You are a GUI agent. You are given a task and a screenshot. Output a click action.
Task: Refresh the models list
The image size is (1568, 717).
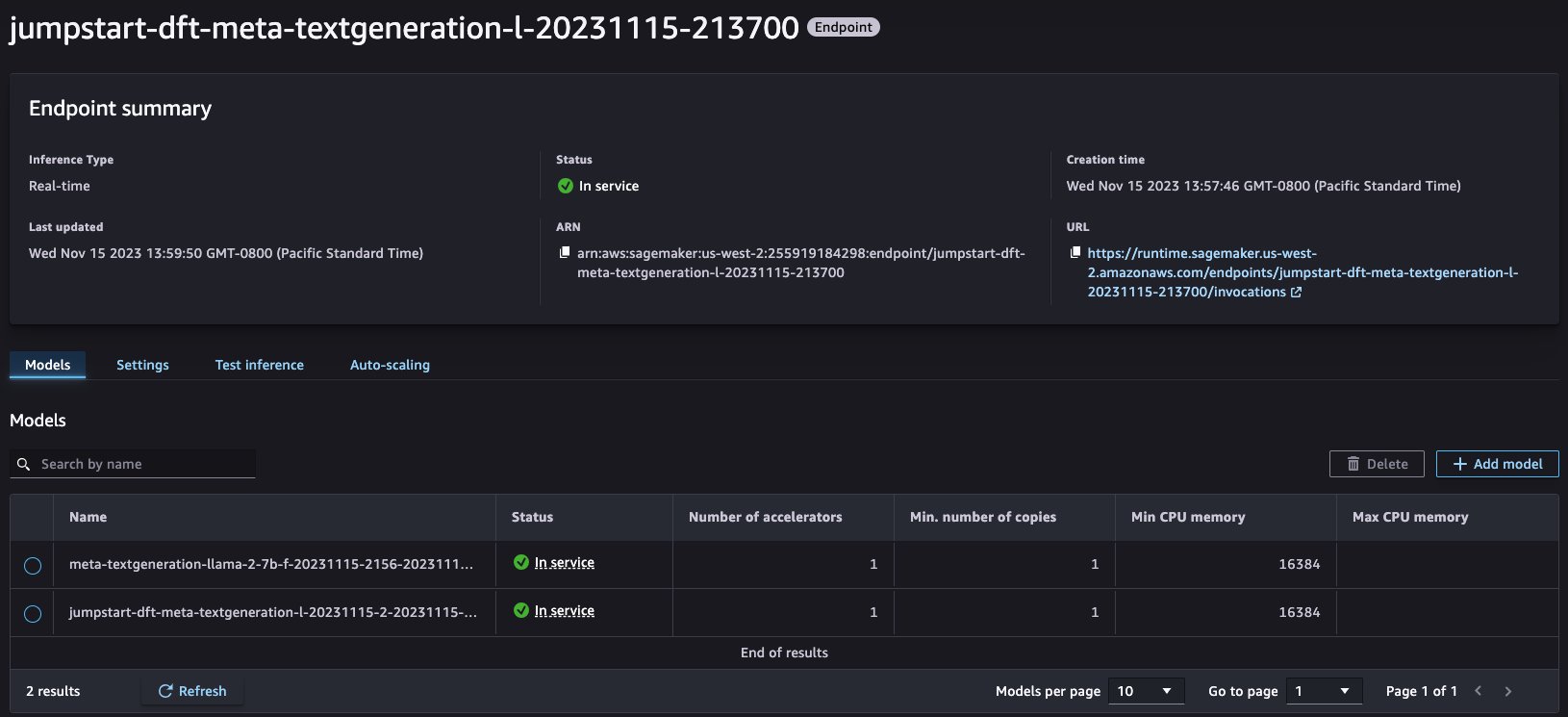tap(192, 691)
